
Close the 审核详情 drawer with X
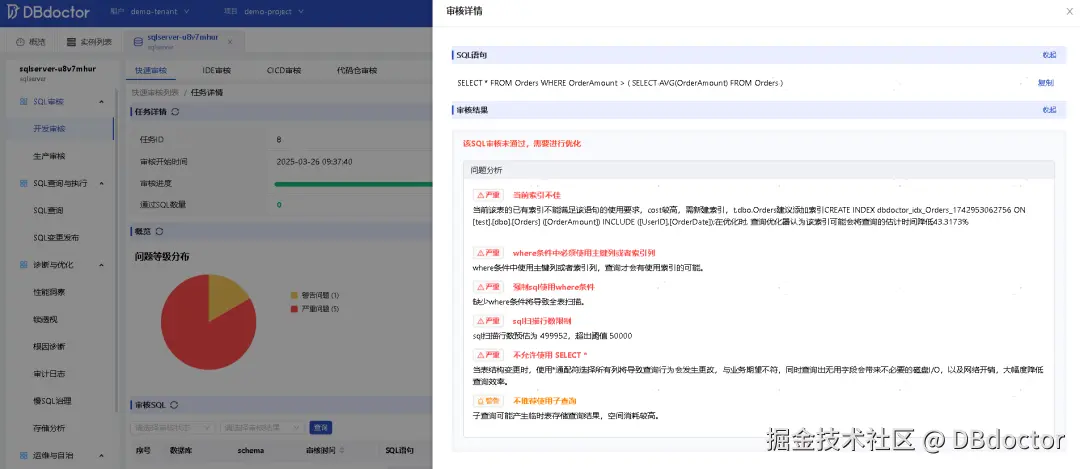click(1068, 12)
